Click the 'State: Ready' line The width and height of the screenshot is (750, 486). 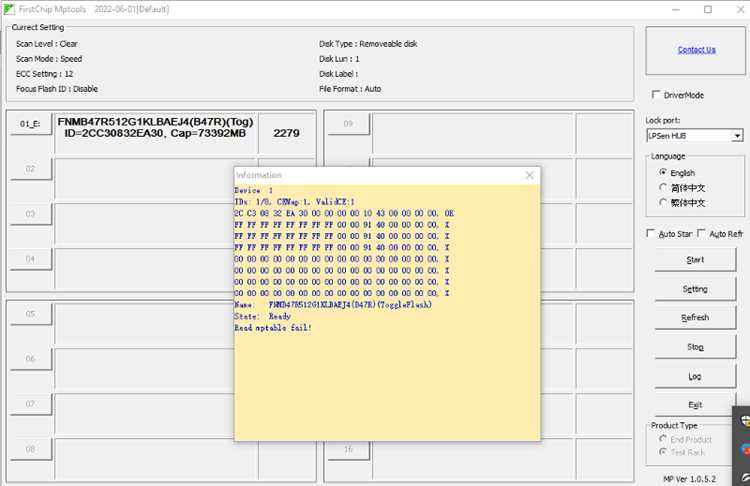tap(262, 316)
